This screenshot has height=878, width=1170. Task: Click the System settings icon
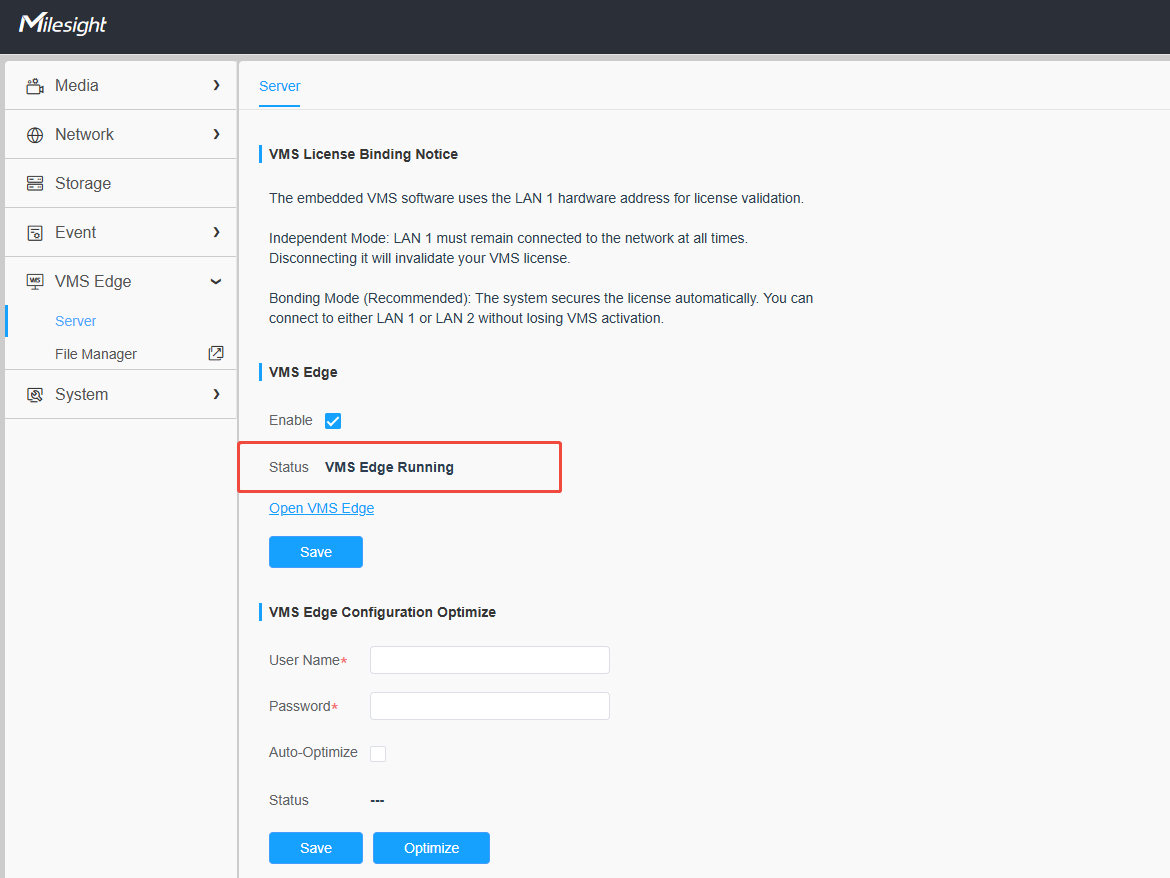pos(35,395)
